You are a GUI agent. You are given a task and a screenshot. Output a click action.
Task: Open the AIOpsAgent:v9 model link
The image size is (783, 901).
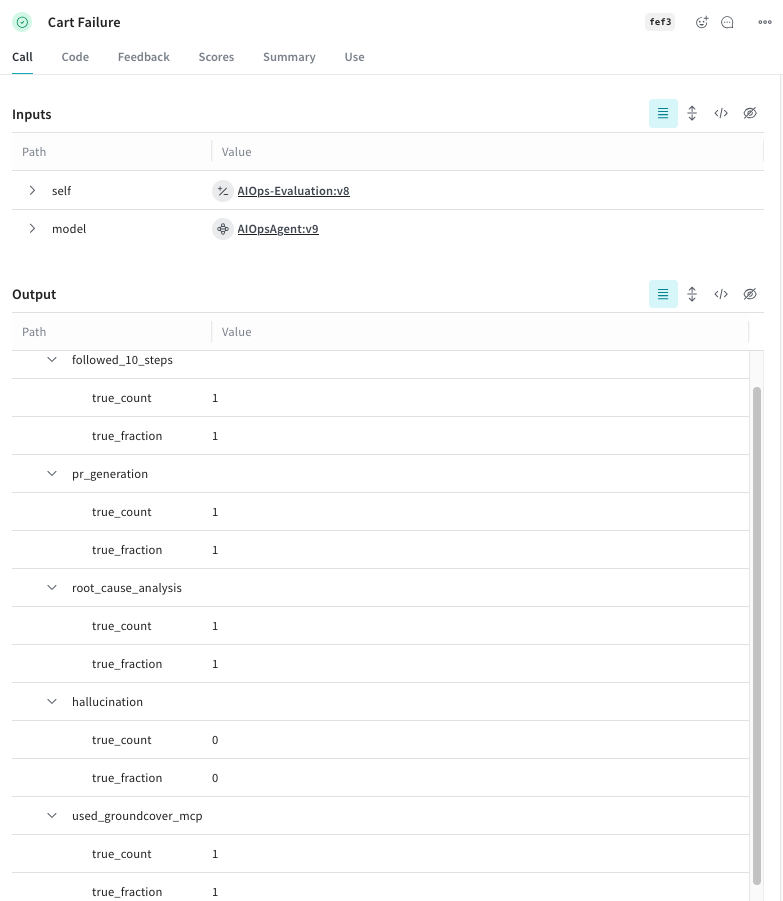[278, 229]
